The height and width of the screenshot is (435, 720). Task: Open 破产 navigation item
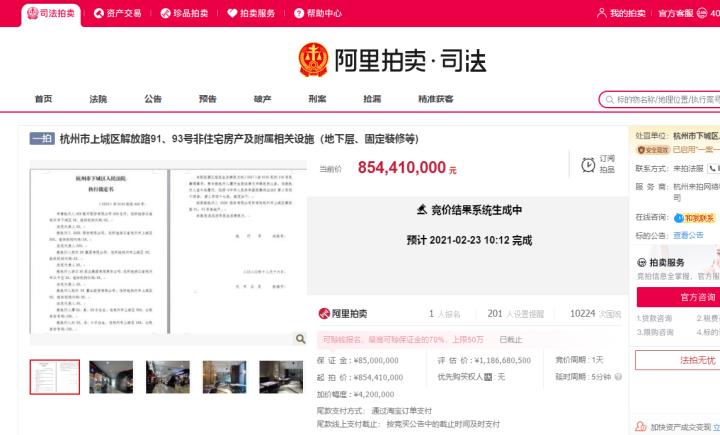263,99
